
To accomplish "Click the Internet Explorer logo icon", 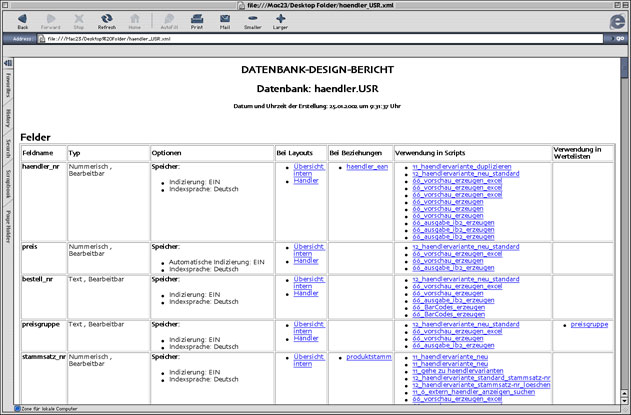I will pos(617,21).
